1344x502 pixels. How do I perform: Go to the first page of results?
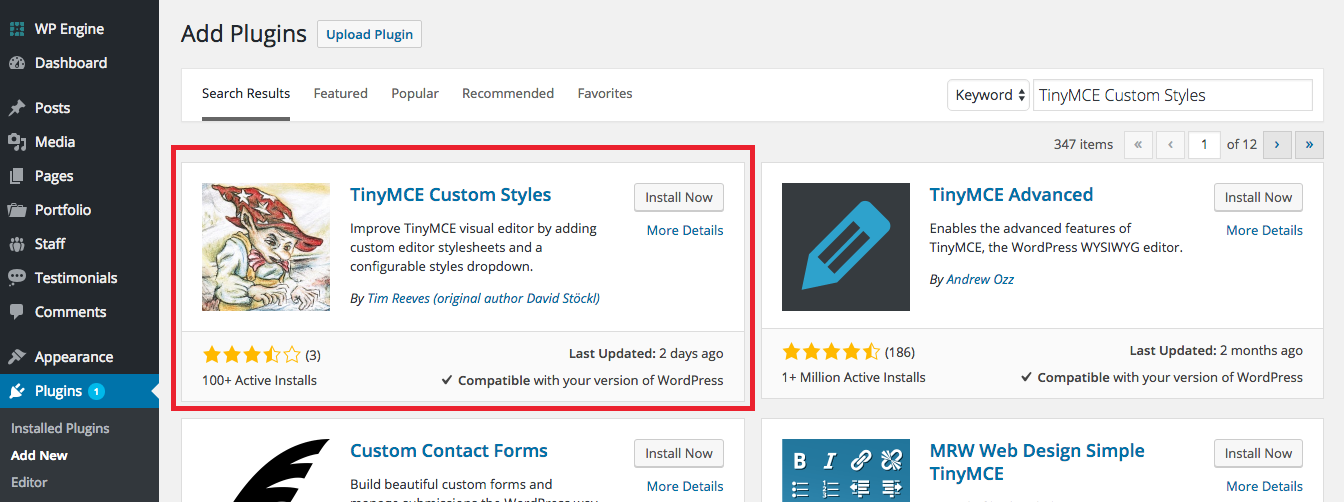1138,144
